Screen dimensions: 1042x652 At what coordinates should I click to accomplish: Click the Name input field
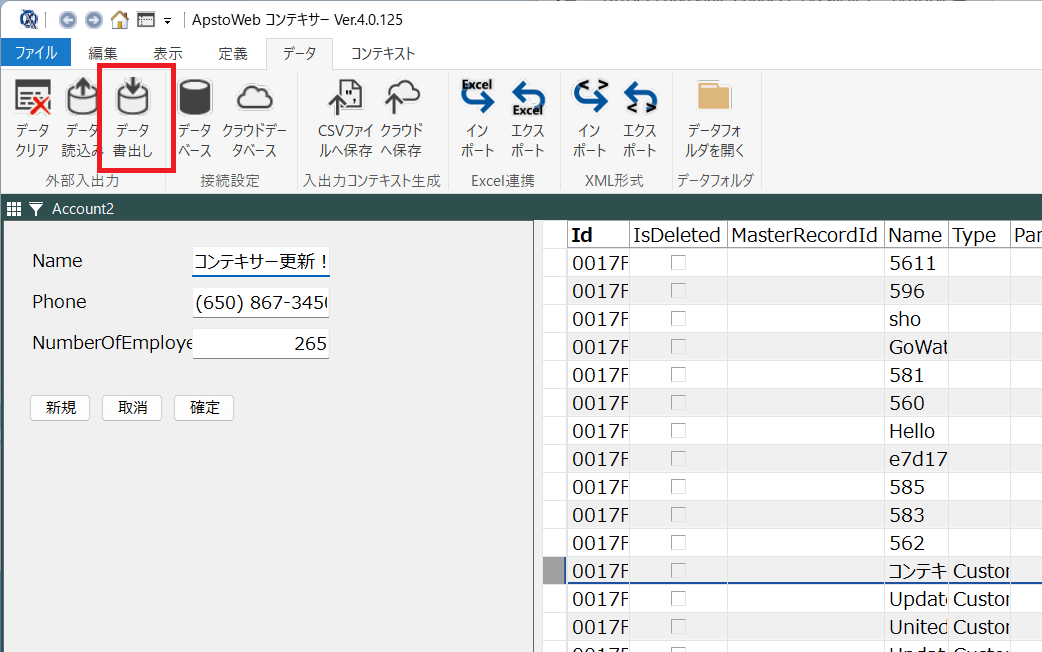click(x=260, y=261)
